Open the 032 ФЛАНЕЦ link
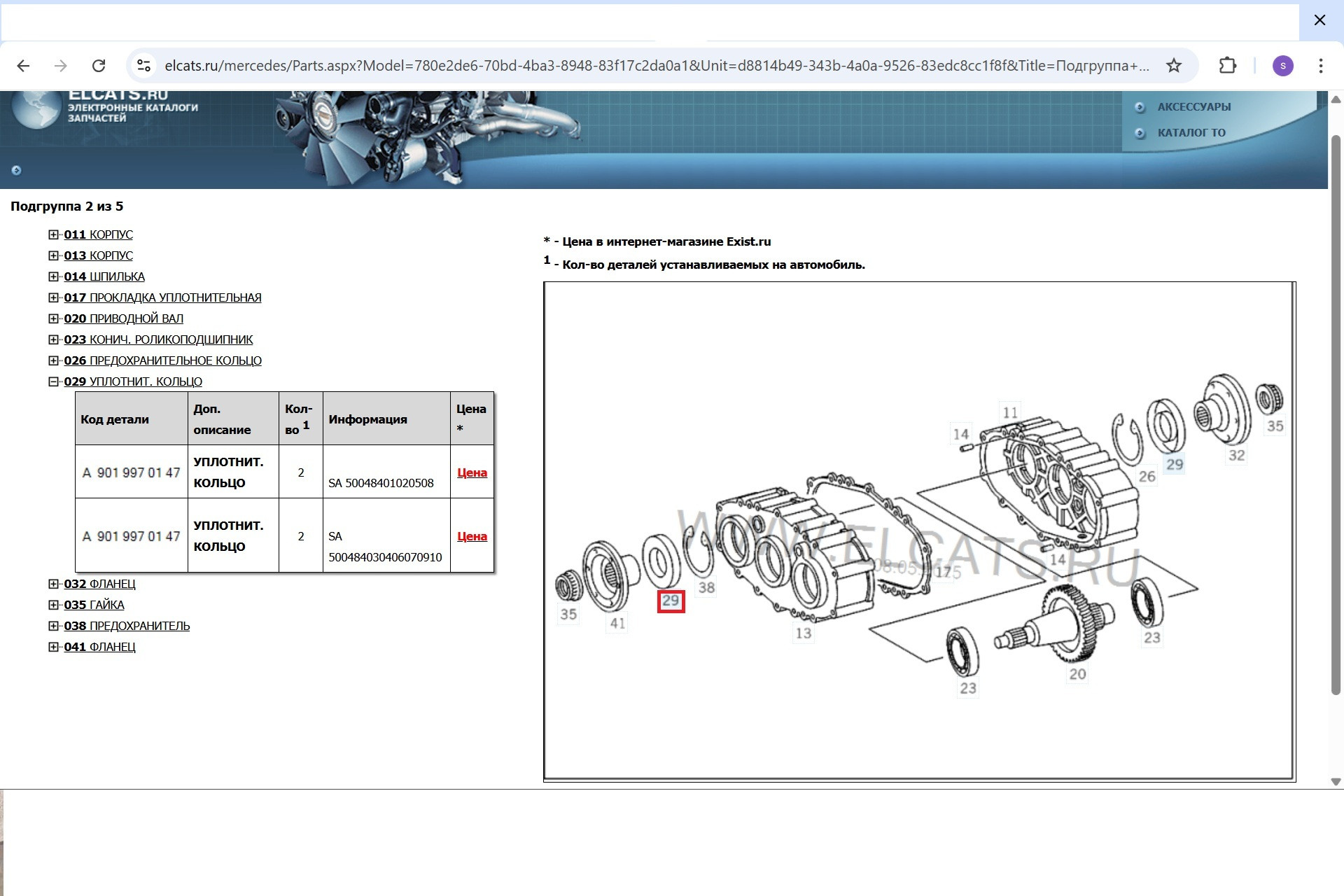Viewport: 1344px width, 896px height. click(x=99, y=584)
